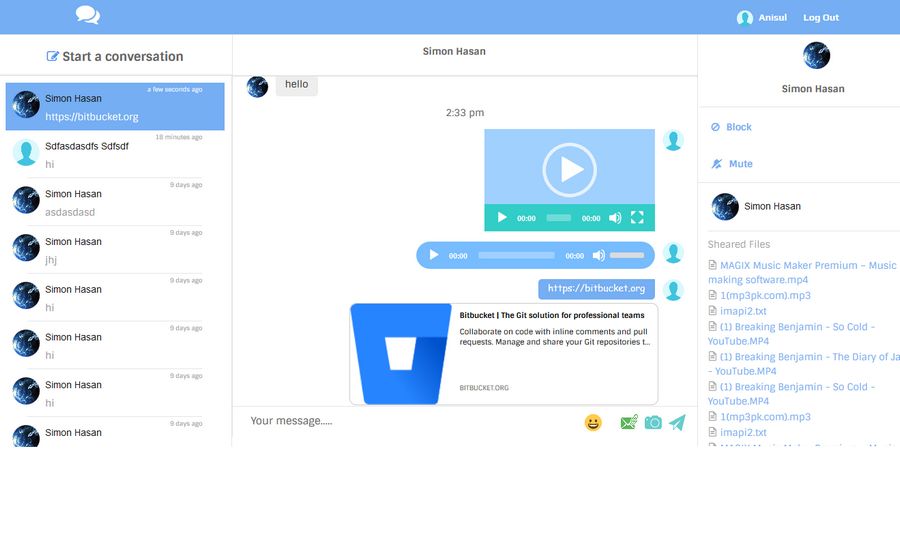Click the green attach file icon
The image size is (900, 535).
pos(629,422)
